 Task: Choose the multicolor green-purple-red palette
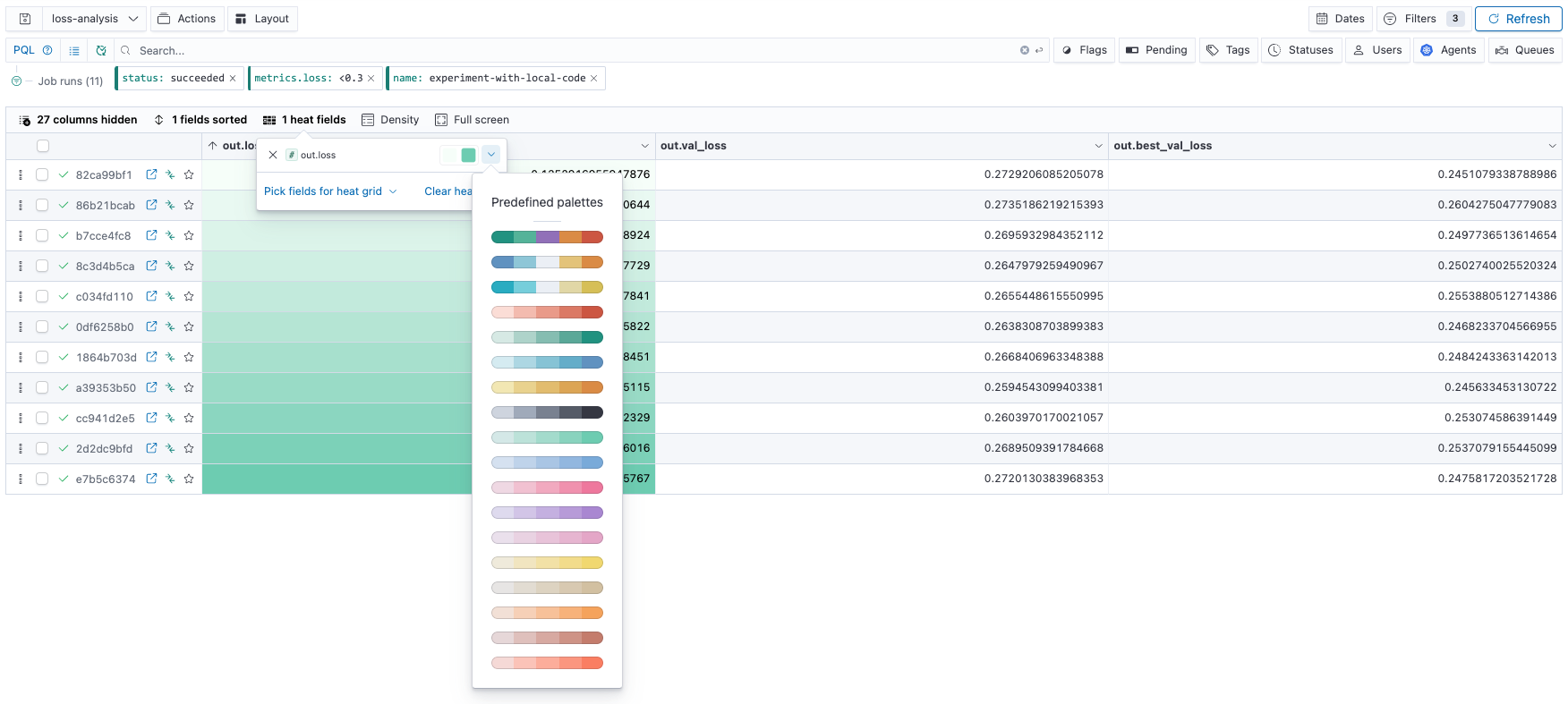(547, 237)
